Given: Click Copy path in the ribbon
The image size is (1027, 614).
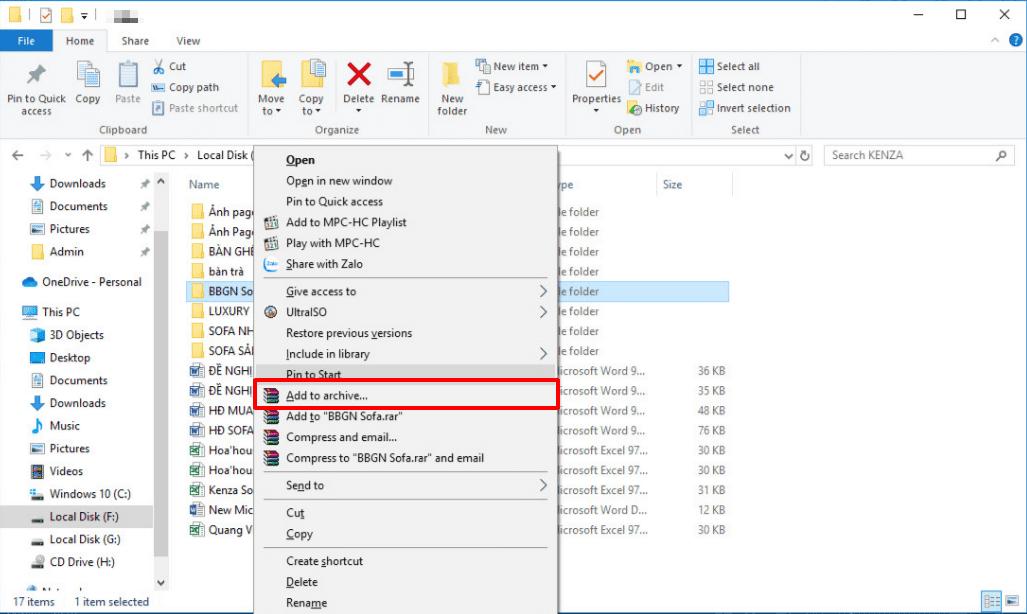Looking at the screenshot, I should click(x=185, y=87).
